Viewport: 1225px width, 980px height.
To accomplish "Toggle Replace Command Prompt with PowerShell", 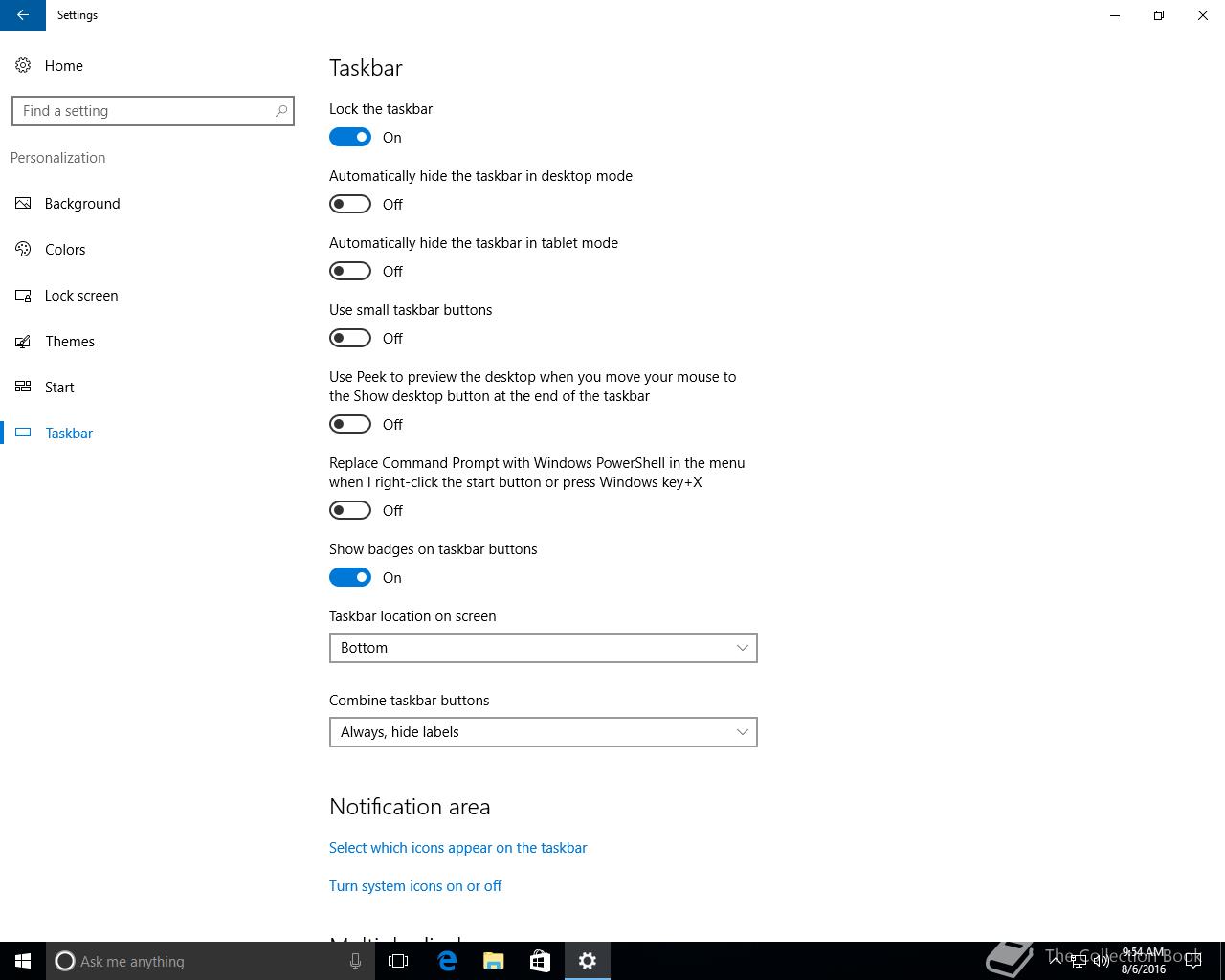I will [x=350, y=510].
